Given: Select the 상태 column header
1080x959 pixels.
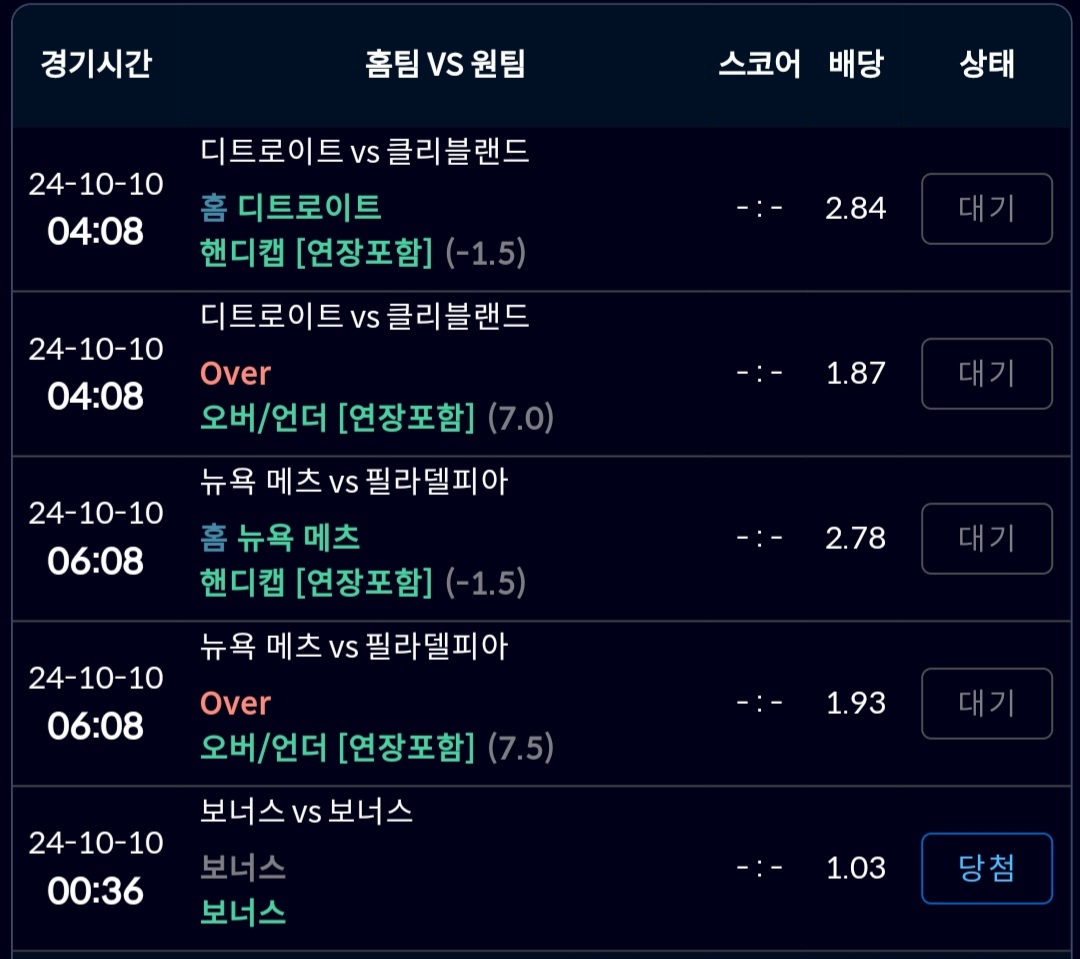Looking at the screenshot, I should click(986, 63).
